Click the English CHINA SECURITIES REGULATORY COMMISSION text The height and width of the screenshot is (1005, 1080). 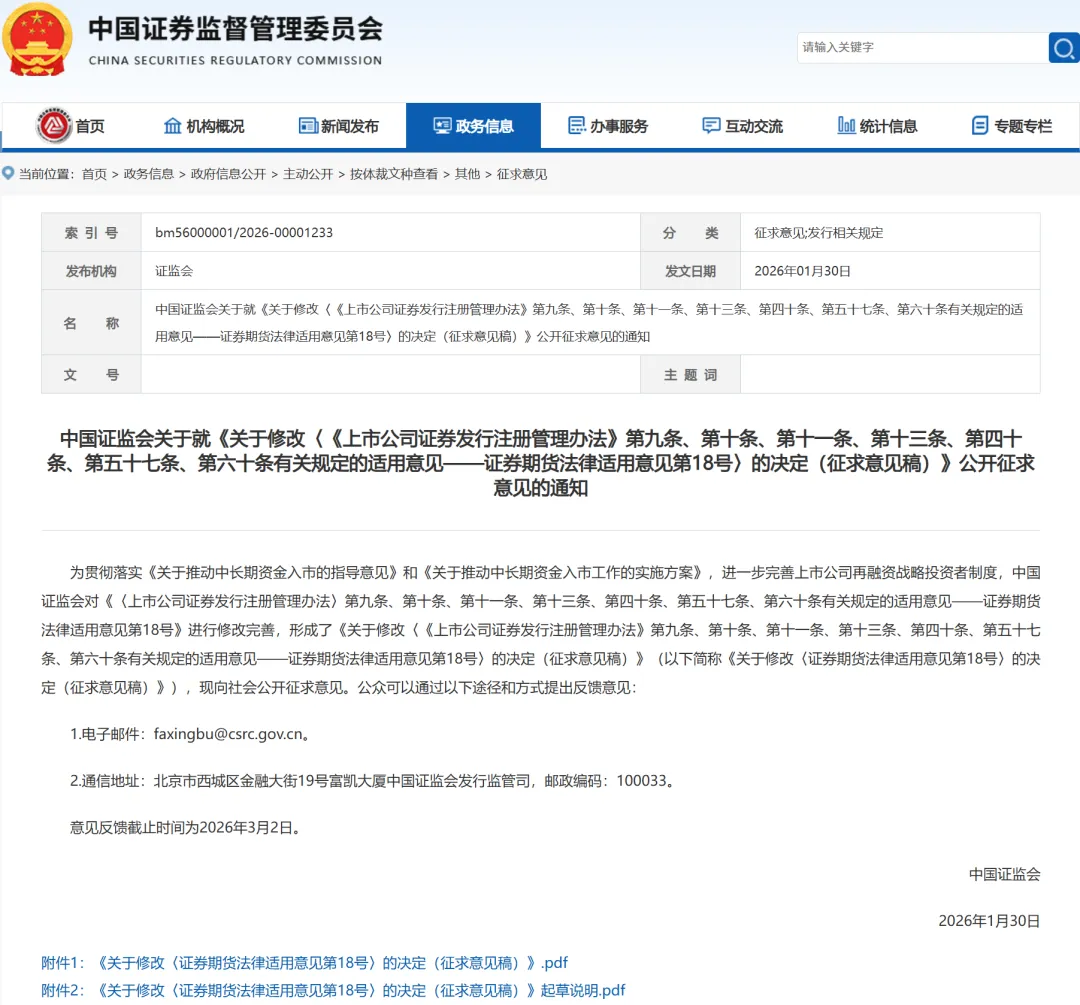[x=235, y=61]
